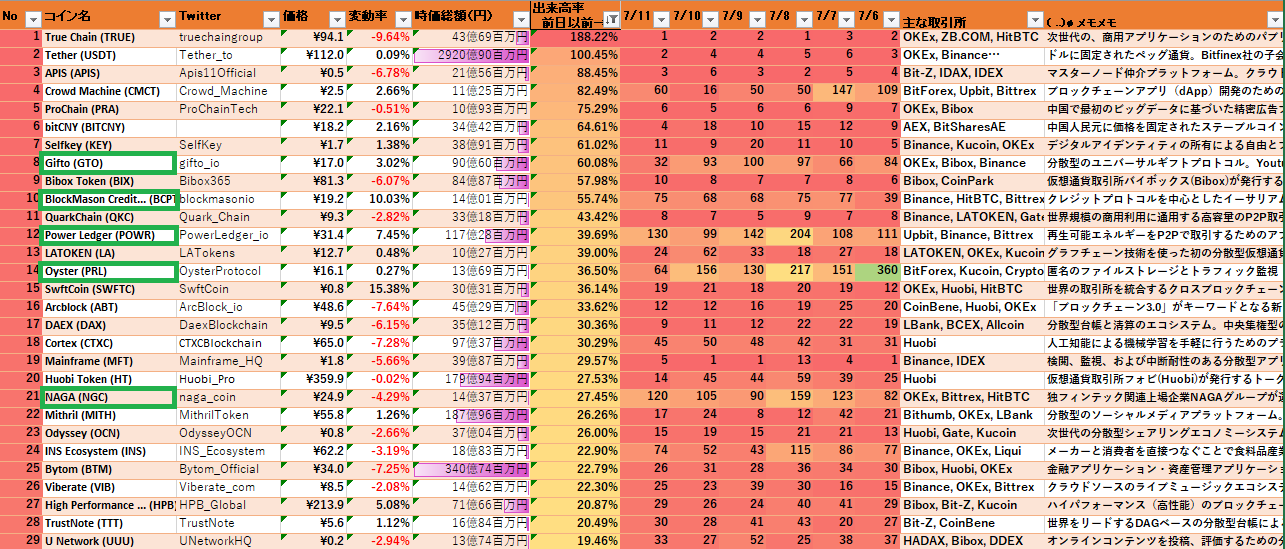Expand the Twitter column filter dropdown
Image resolution: width=1285 pixels, height=549 pixels.
tap(270, 19)
